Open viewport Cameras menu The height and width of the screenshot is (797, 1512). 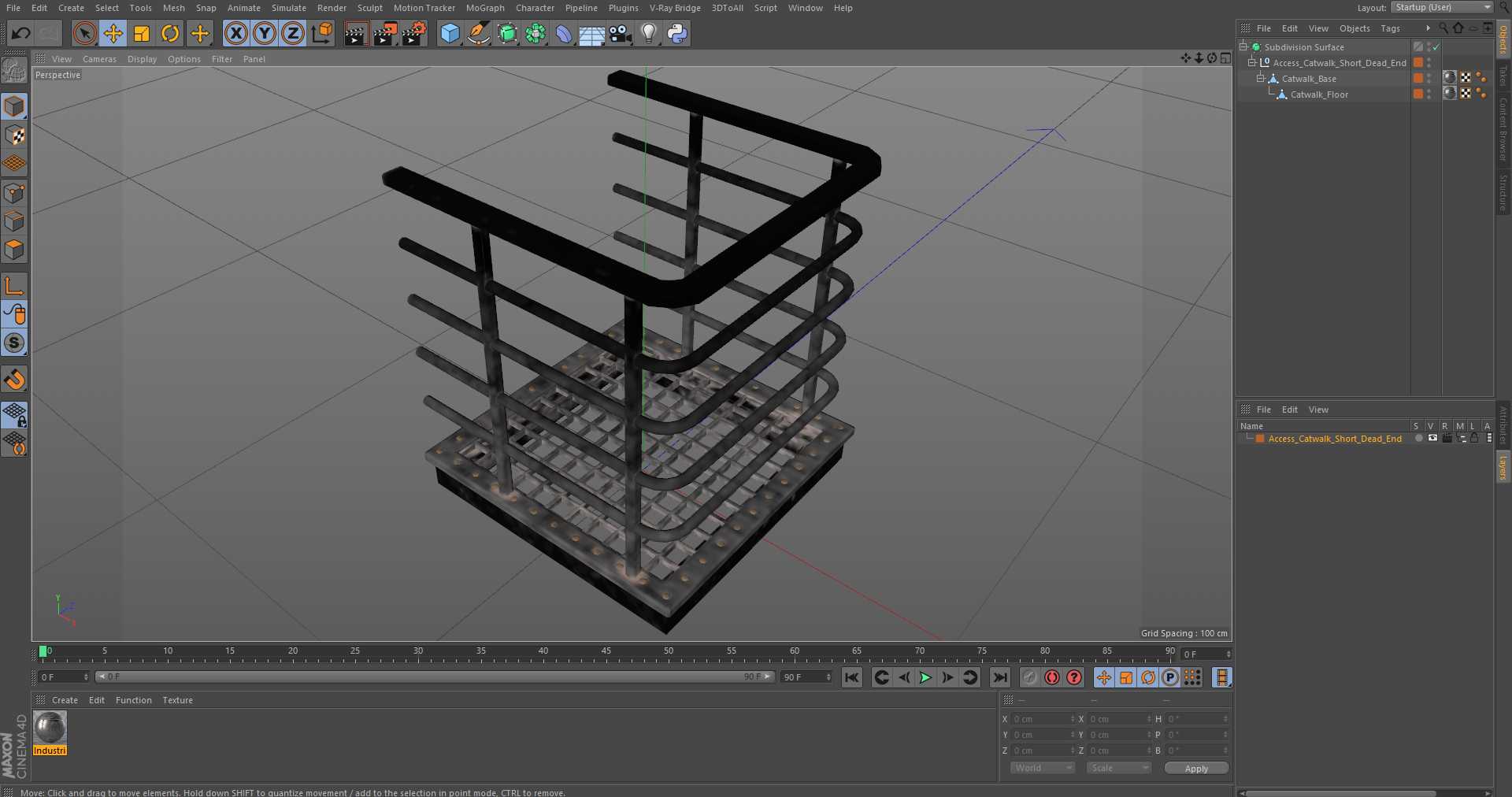99,59
